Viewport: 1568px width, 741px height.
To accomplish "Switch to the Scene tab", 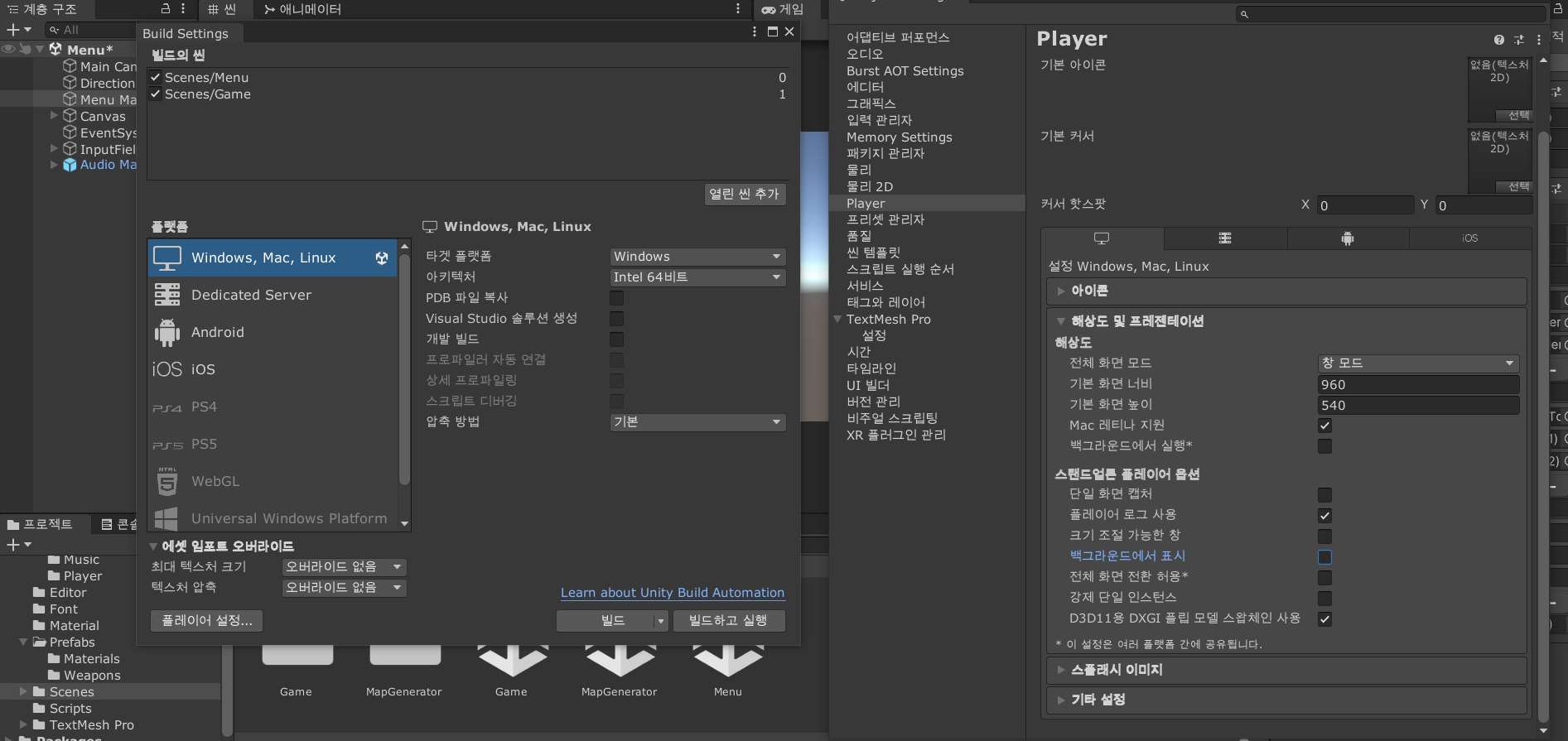I will [222, 9].
